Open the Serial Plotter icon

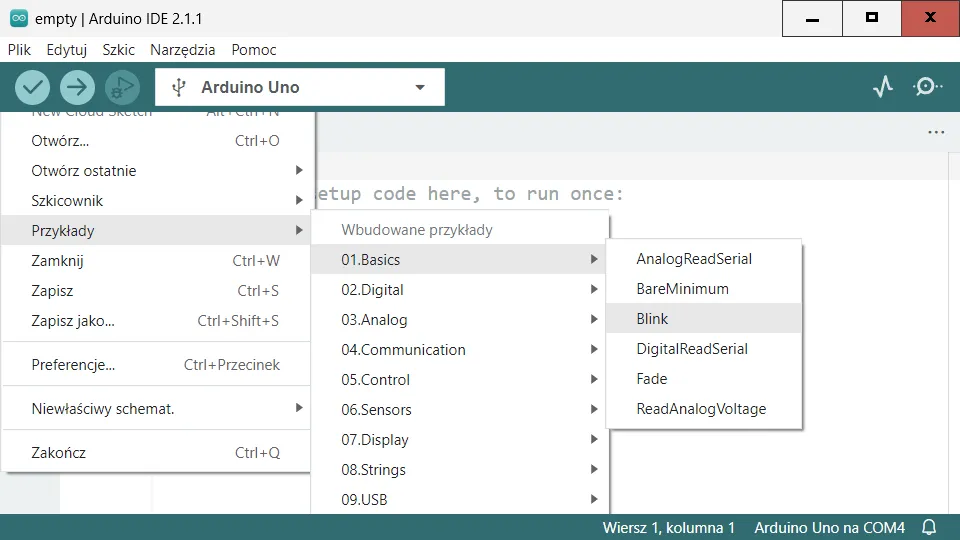point(883,87)
